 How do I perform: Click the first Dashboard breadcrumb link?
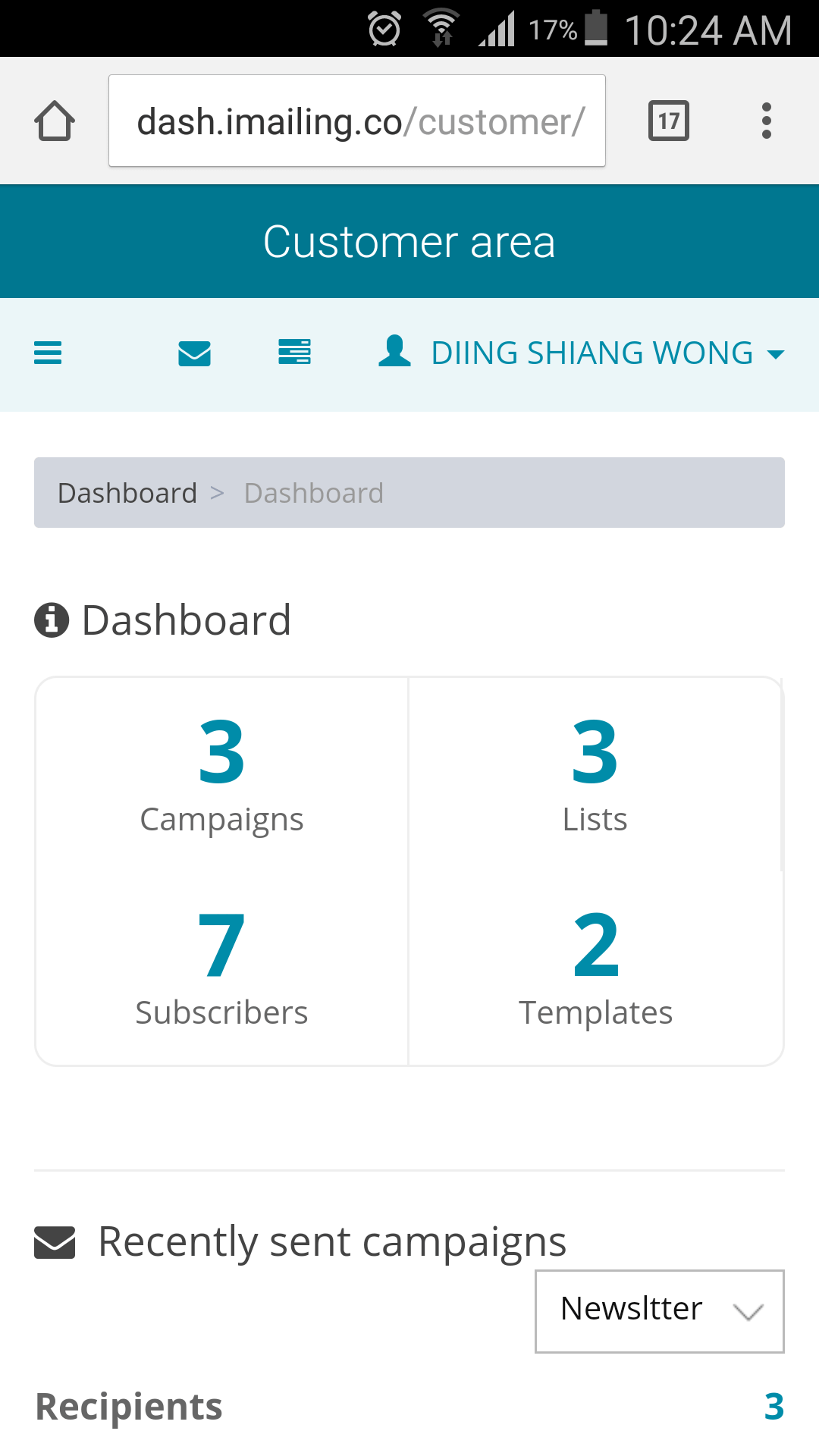point(127,493)
